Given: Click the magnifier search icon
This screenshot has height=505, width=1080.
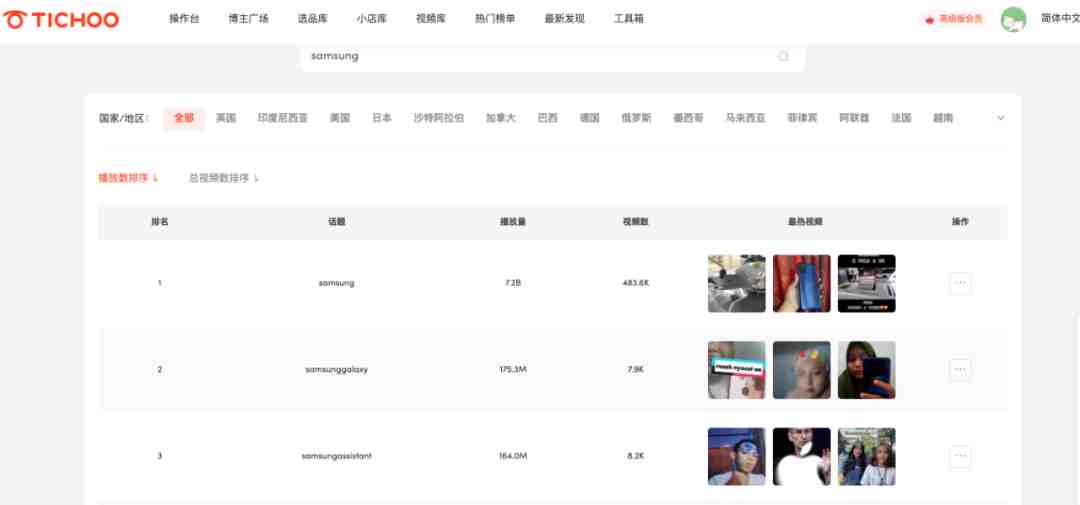Looking at the screenshot, I should pos(783,56).
